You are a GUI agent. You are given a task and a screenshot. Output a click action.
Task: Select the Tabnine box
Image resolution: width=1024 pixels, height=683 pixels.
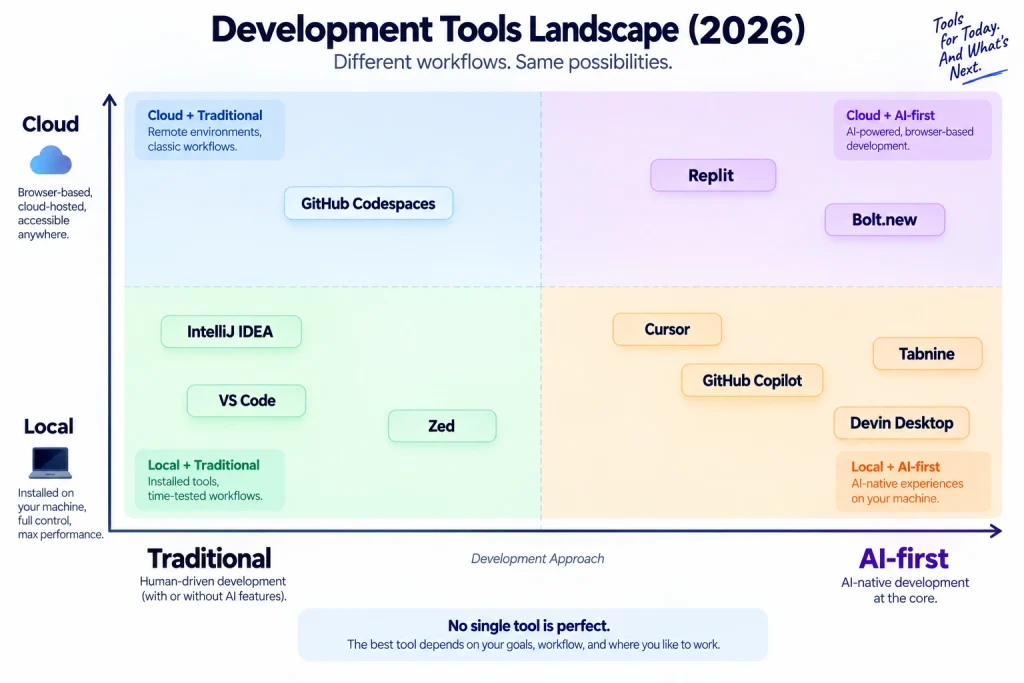pyautogui.click(x=927, y=354)
